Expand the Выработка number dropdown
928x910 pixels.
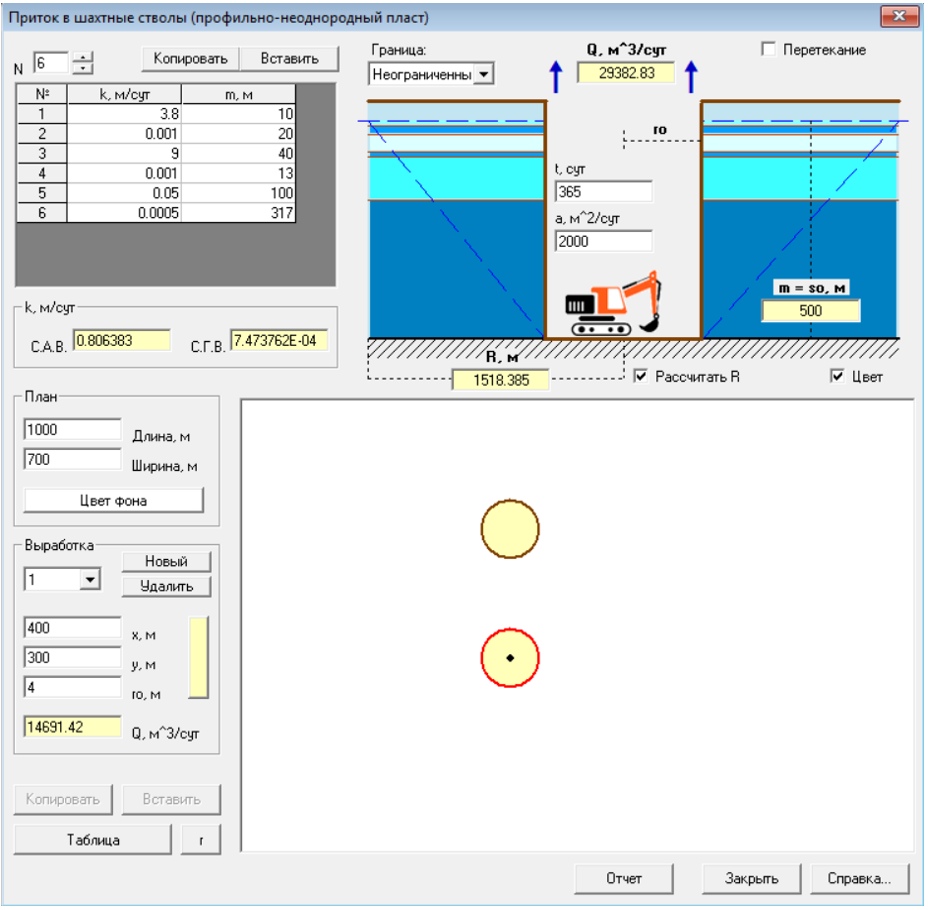90,579
